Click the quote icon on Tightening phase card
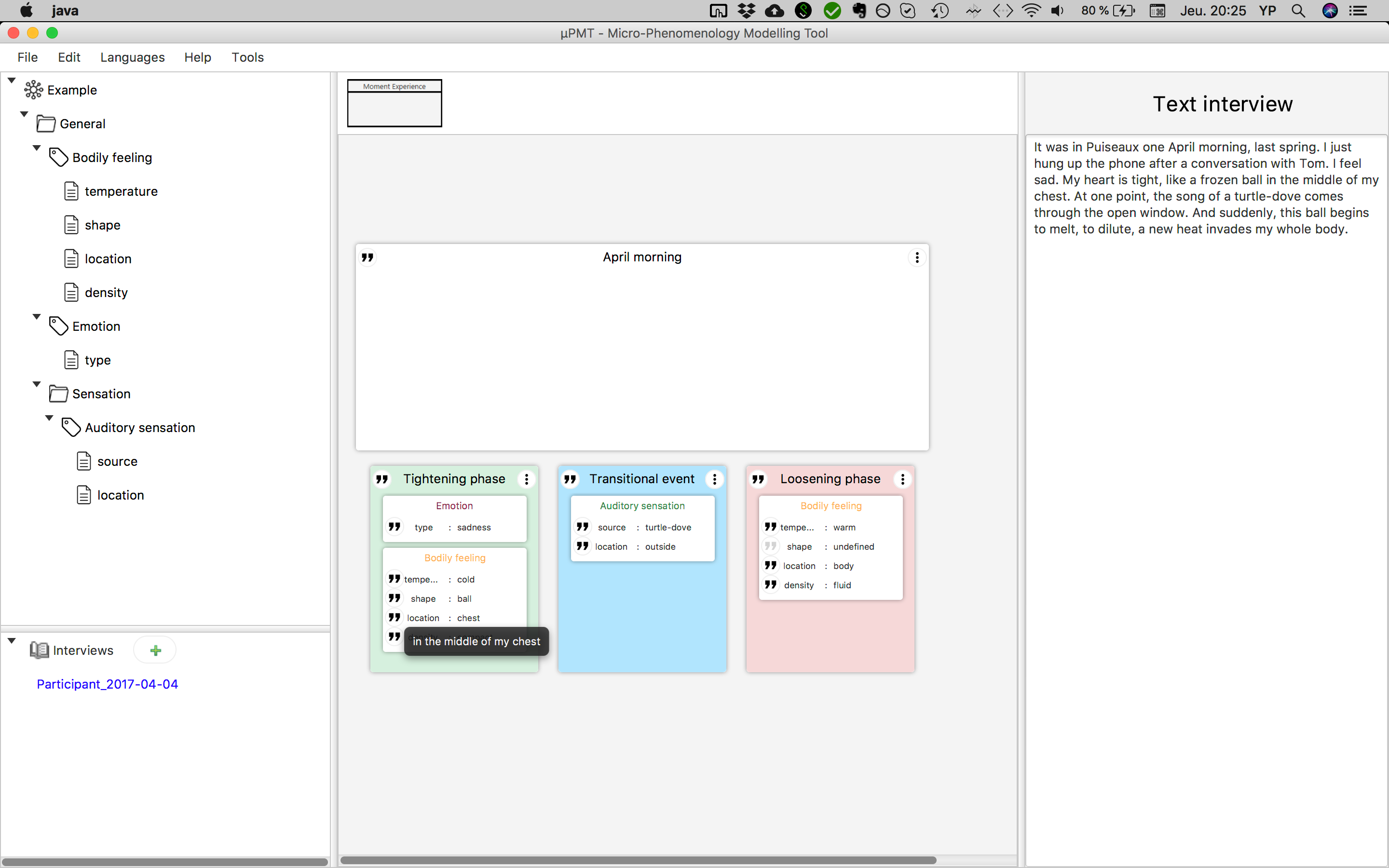The image size is (1389, 868). coord(382,479)
